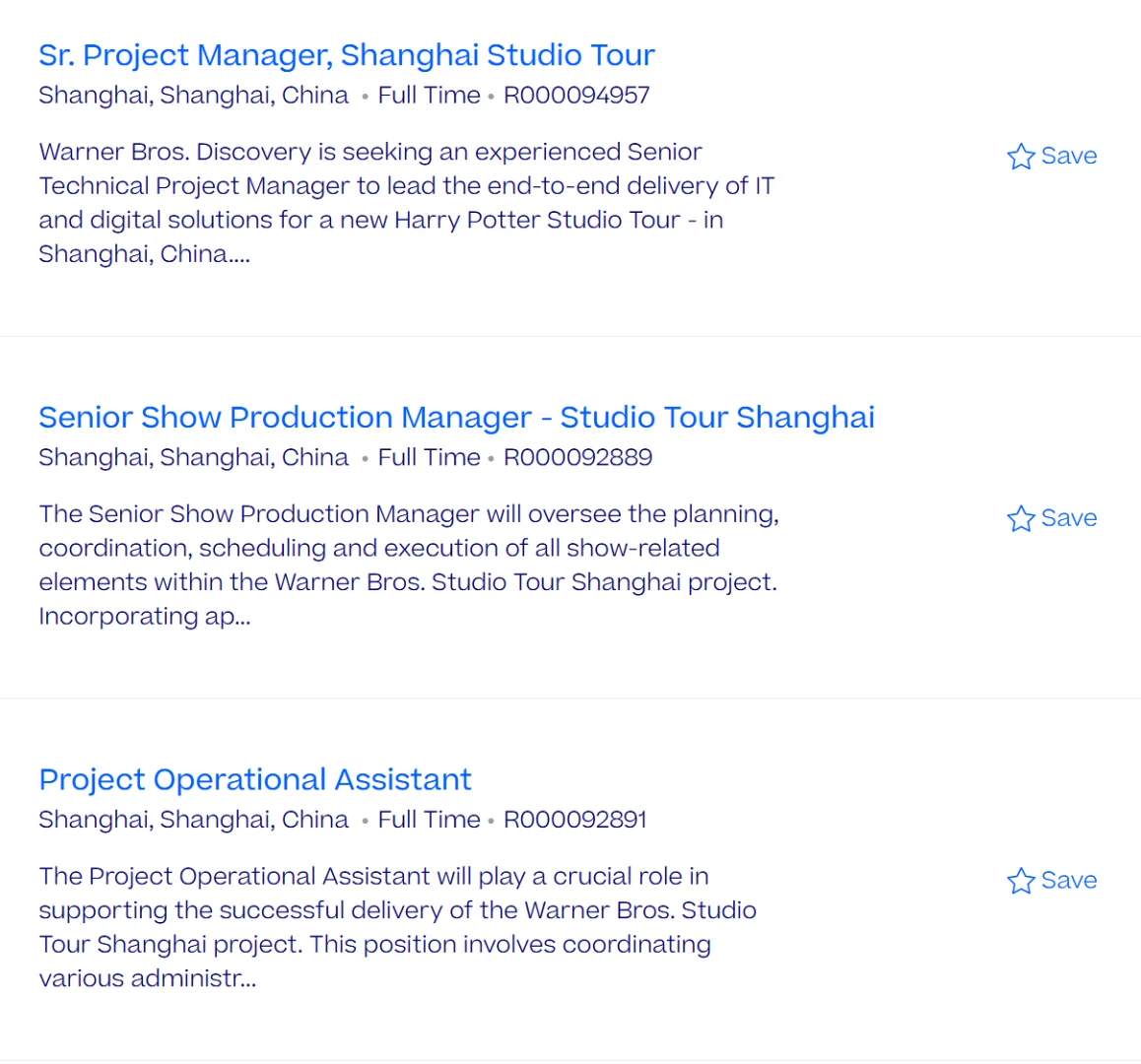Click Full Time label next to R000092891

(429, 820)
